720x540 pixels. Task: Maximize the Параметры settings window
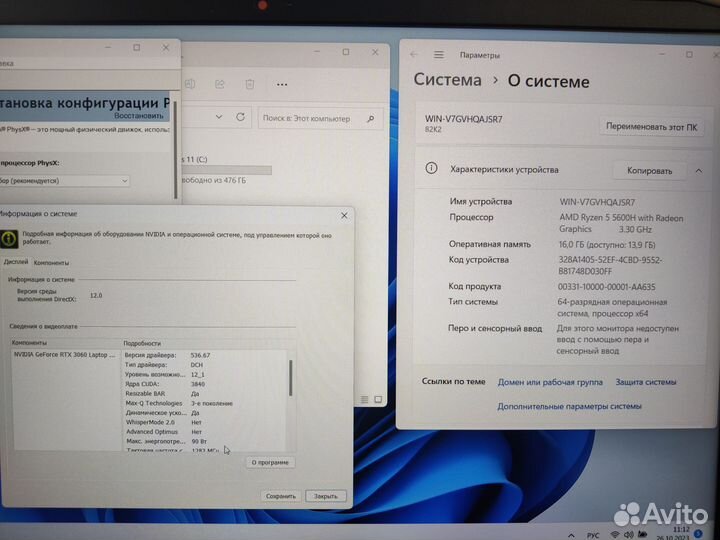point(689,54)
